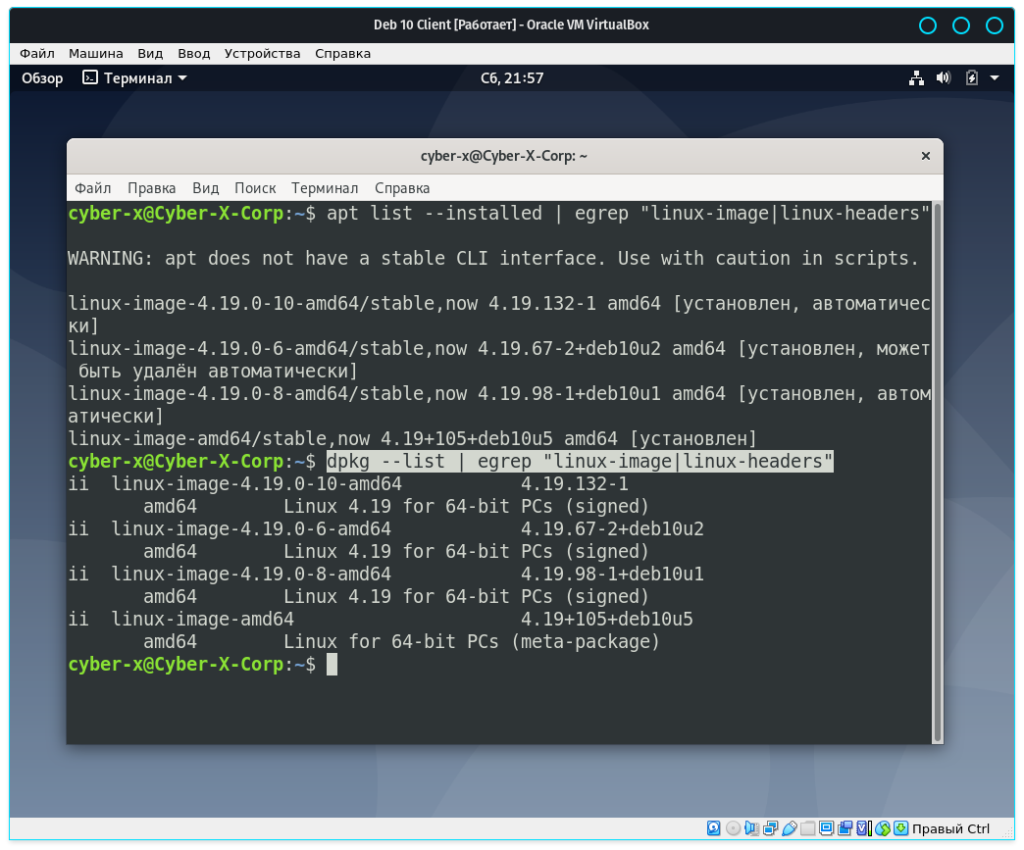Open the Правка menu in the terminal window
This screenshot has height=850, width=1024.
[151, 188]
